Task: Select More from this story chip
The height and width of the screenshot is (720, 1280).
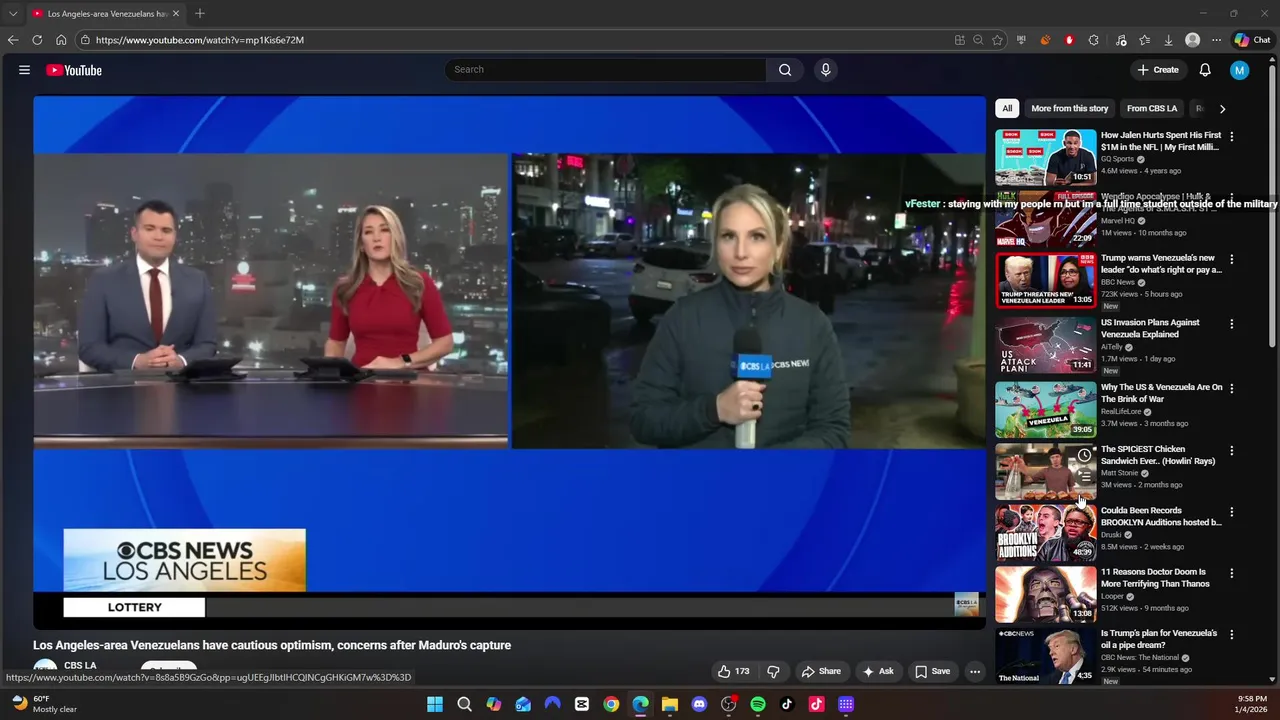Action: (1070, 109)
